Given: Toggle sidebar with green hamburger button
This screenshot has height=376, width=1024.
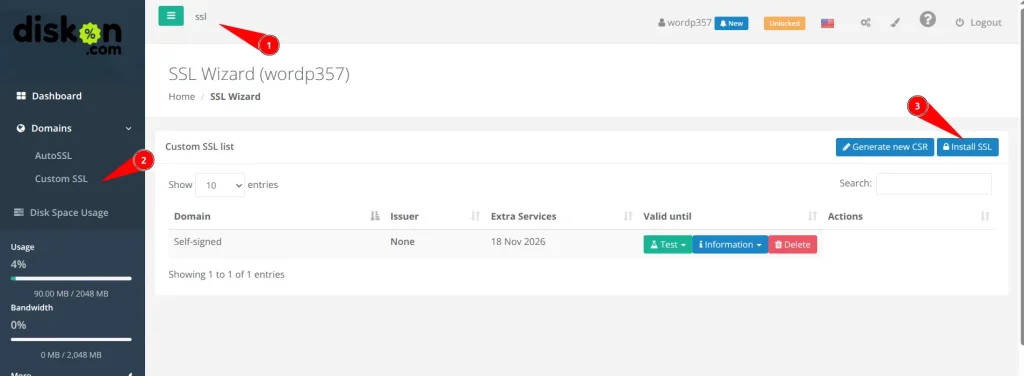Looking at the screenshot, I should coord(171,16).
